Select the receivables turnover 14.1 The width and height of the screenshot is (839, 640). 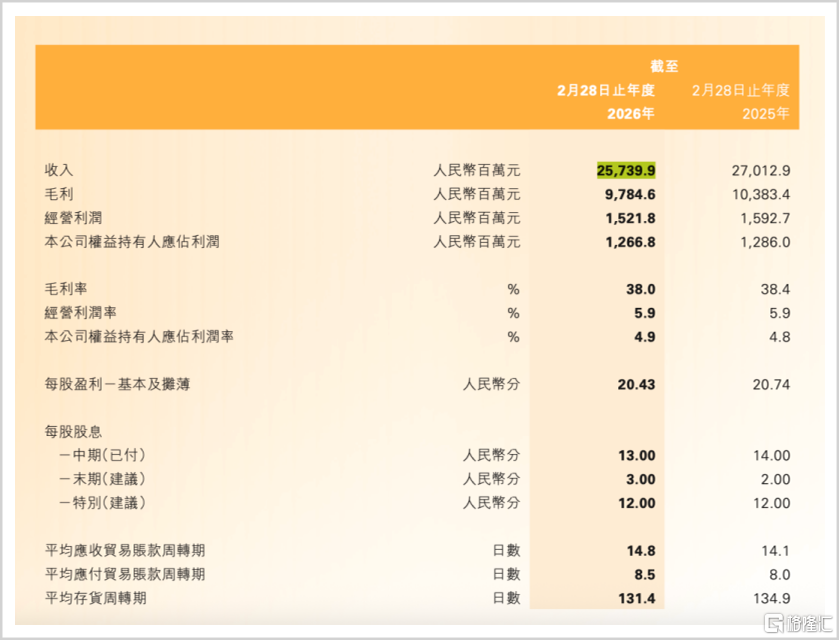tap(776, 551)
